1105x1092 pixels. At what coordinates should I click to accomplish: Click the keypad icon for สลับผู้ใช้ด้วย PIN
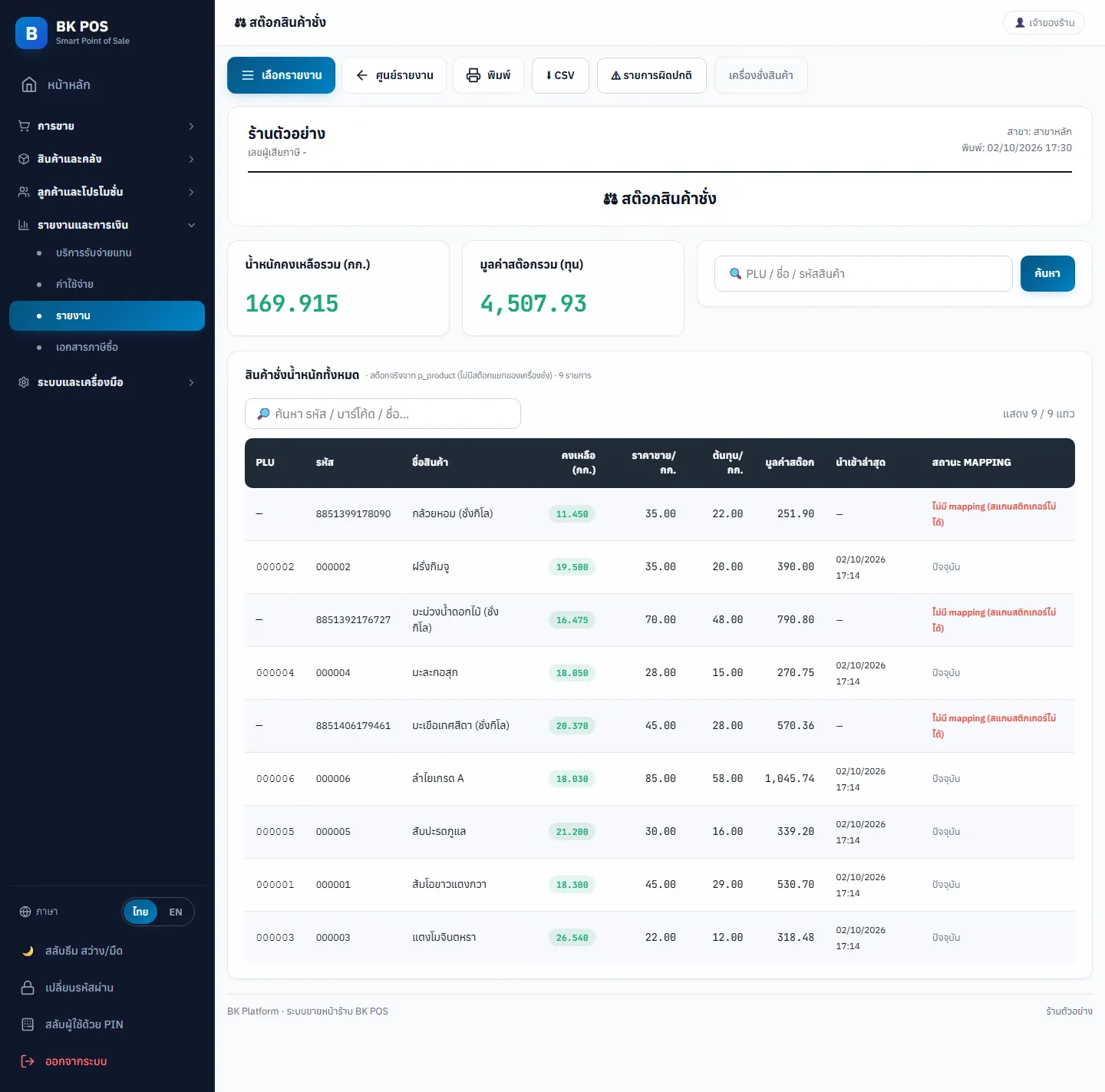pos(28,1024)
